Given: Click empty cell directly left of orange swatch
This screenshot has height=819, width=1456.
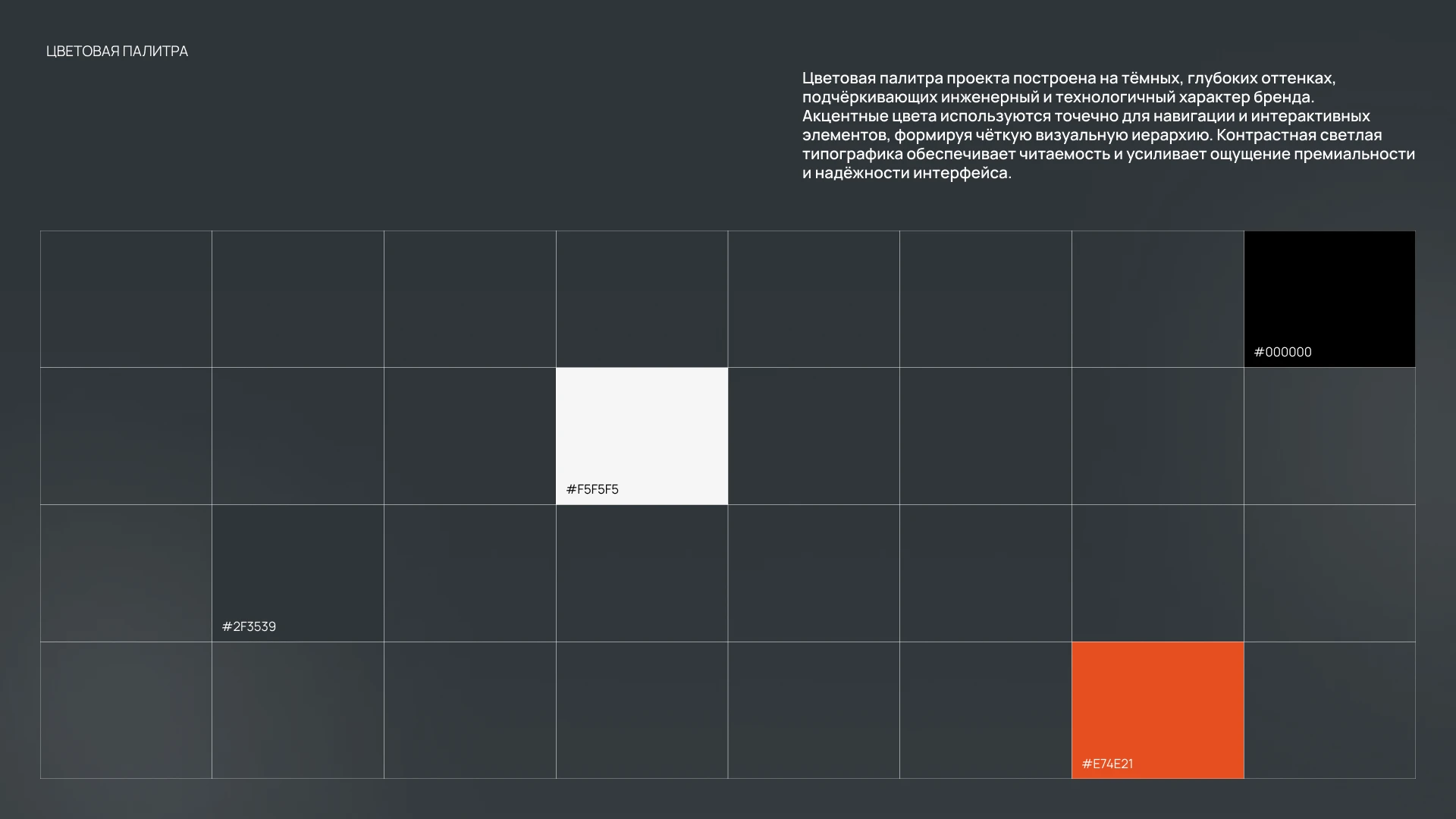Looking at the screenshot, I should point(985,710).
